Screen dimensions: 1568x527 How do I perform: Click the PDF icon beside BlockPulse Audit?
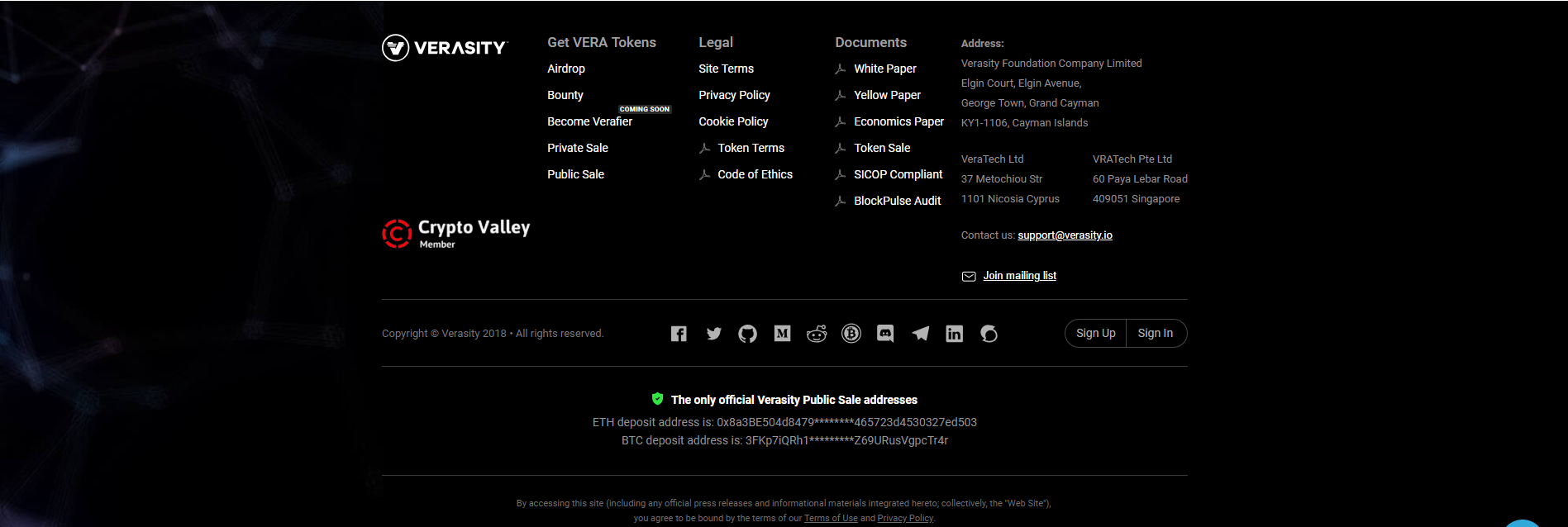[841, 201]
